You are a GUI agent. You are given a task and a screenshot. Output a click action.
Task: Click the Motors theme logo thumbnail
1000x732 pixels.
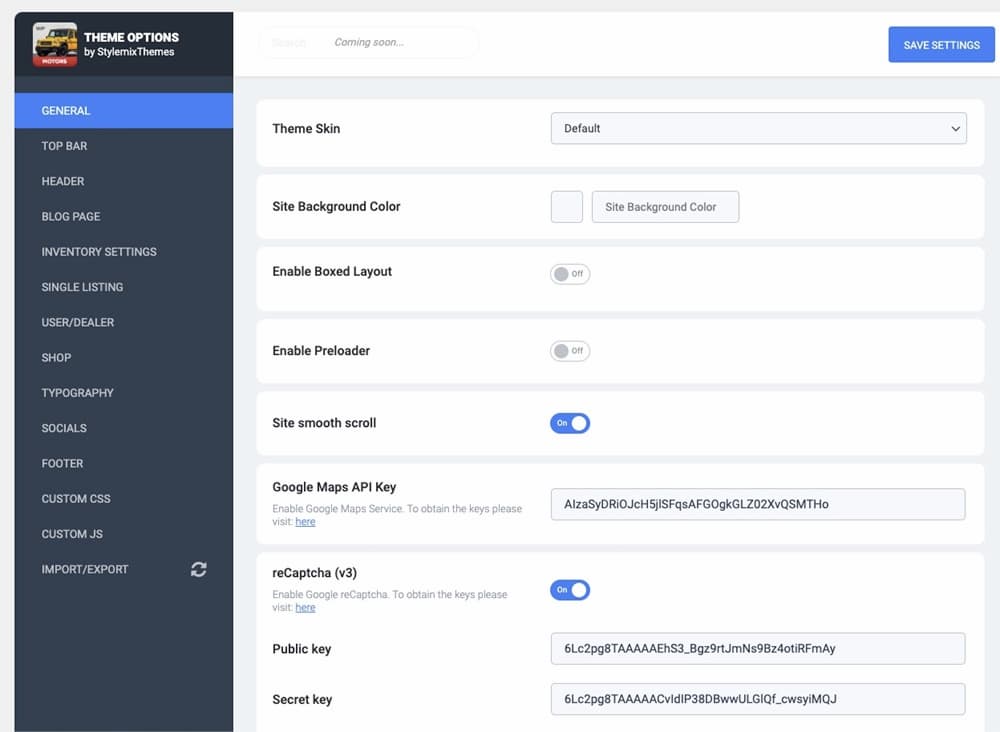(55, 44)
